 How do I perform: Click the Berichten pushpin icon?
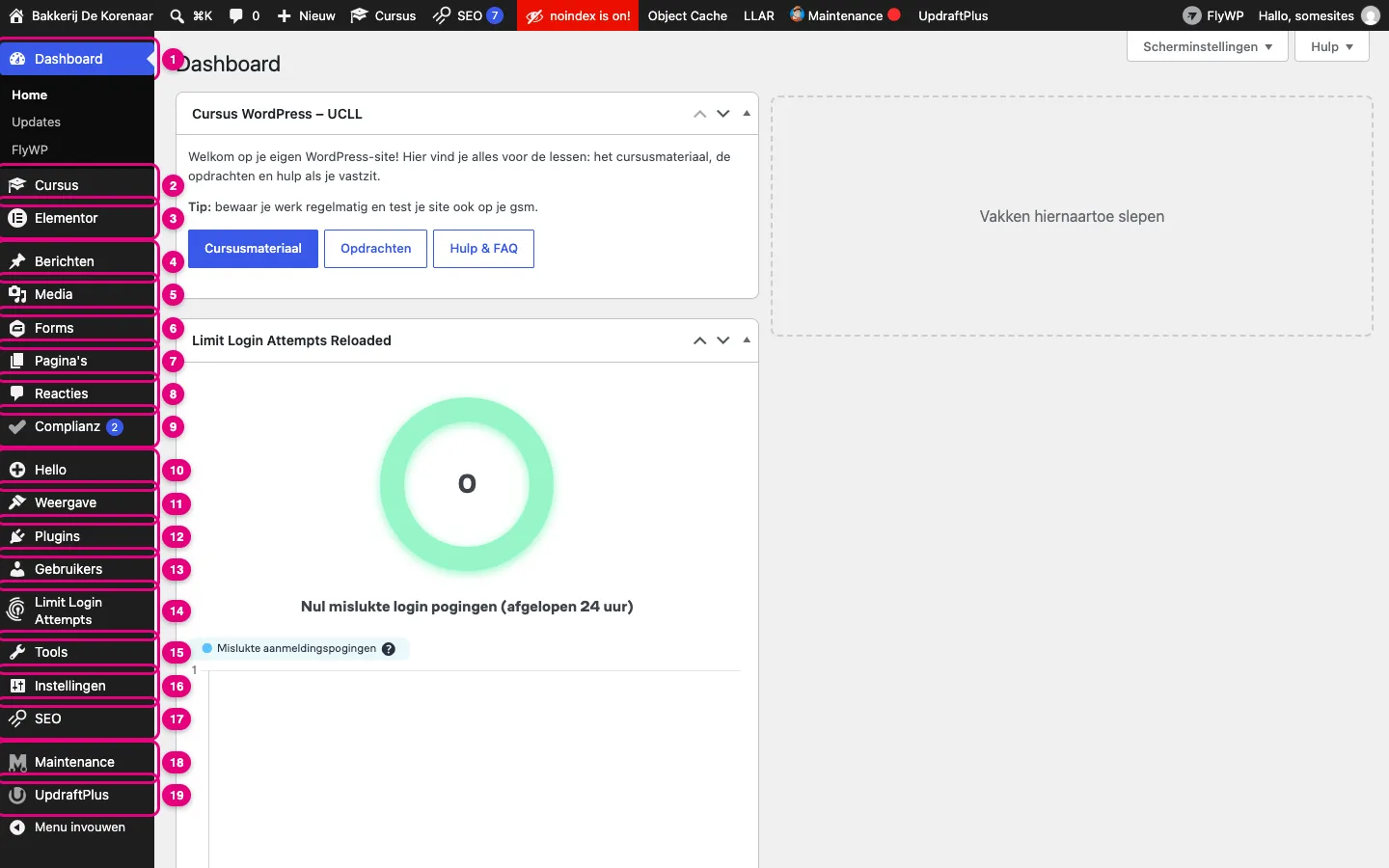(17, 261)
